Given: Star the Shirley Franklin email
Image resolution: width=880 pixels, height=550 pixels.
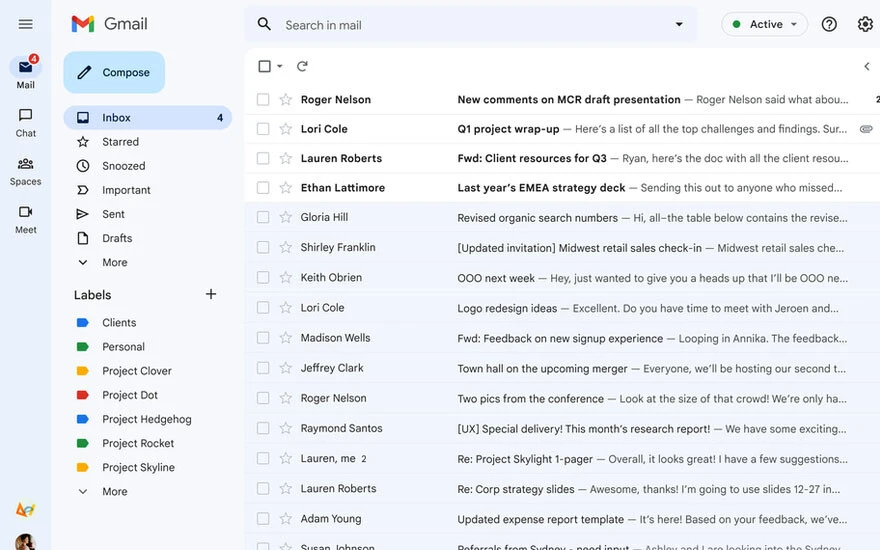Looking at the screenshot, I should pos(286,248).
